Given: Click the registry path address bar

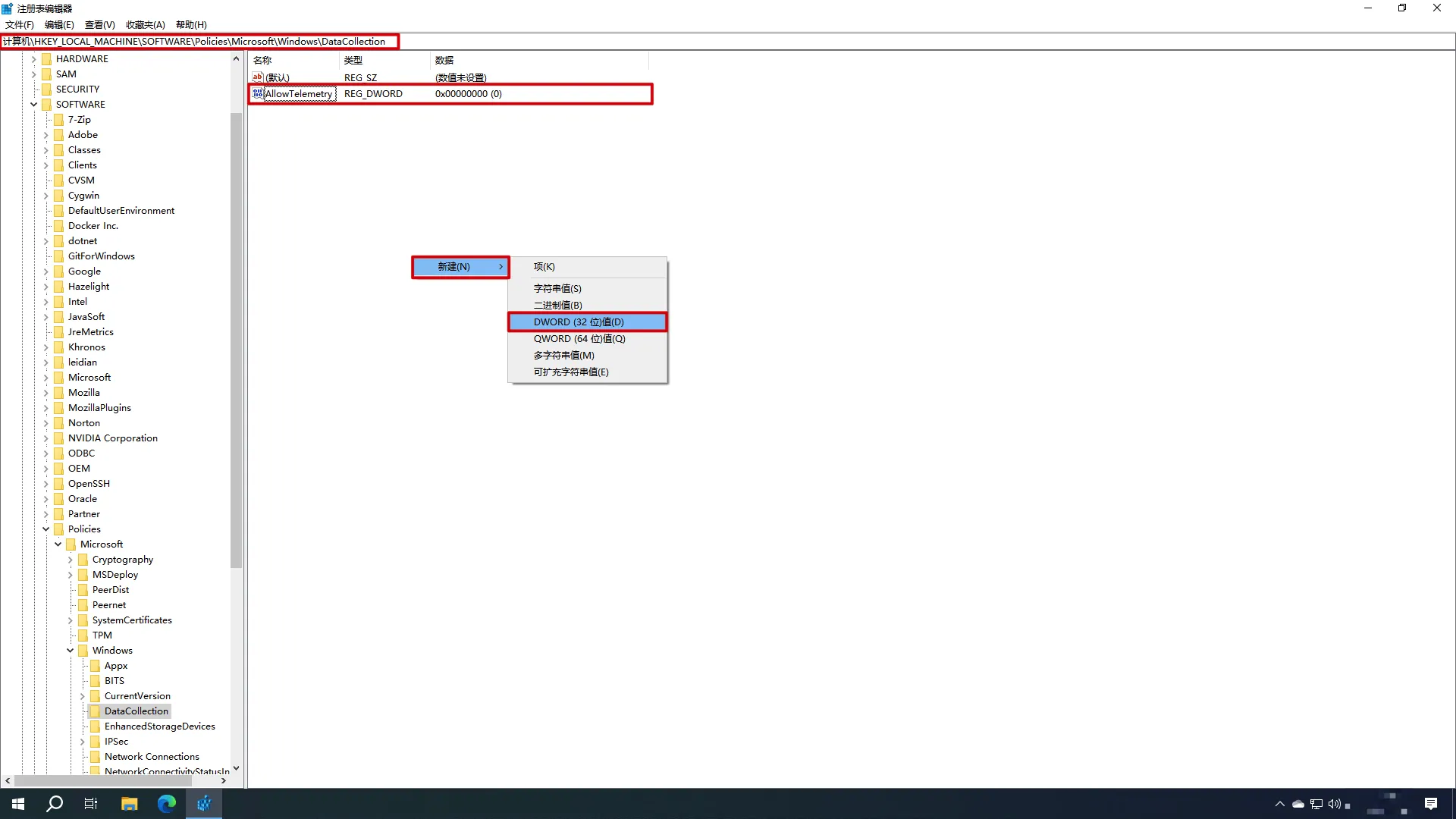Looking at the screenshot, I should click(x=199, y=42).
